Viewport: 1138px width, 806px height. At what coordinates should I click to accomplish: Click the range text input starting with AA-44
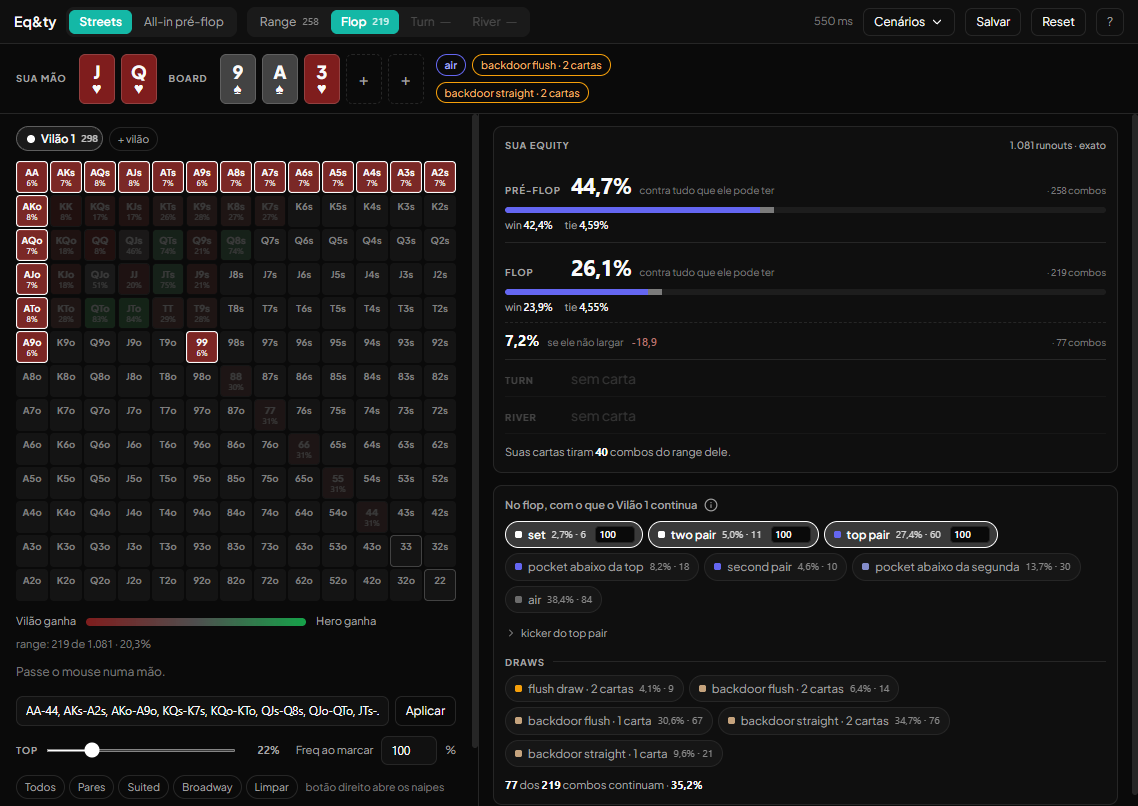click(202, 711)
